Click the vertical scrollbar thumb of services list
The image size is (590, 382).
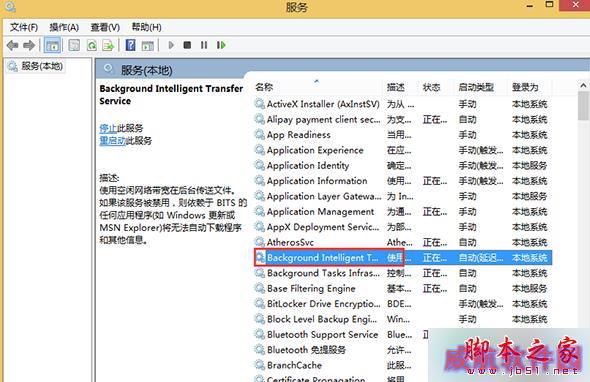click(x=584, y=106)
